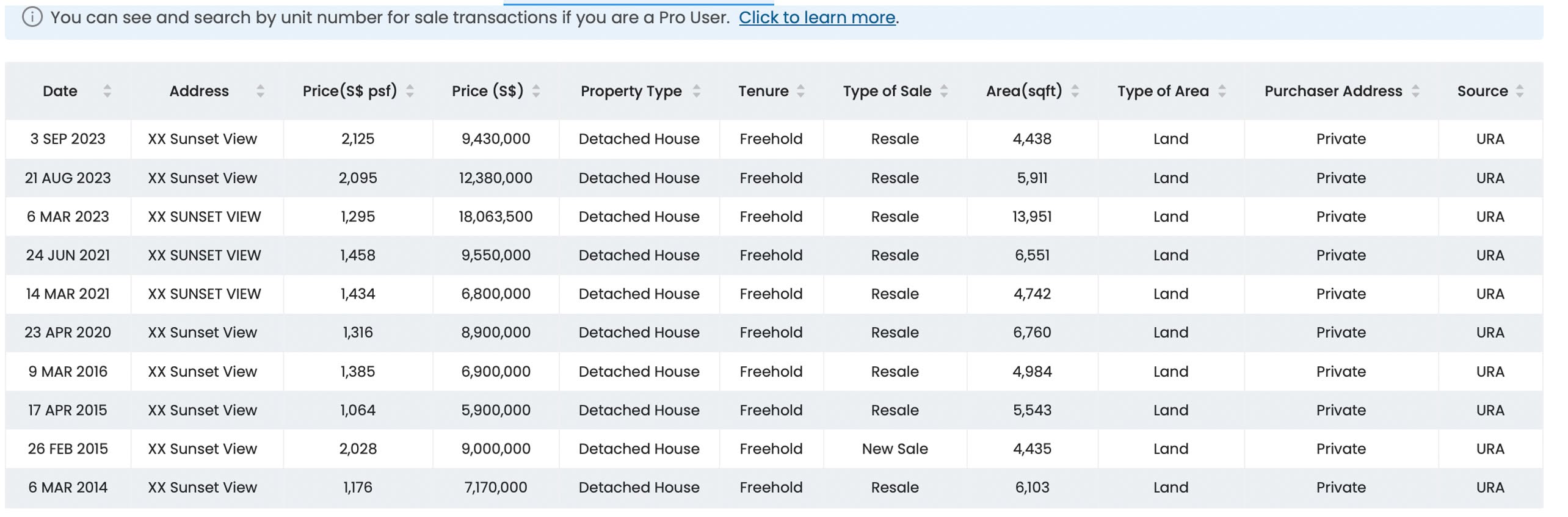Sort by Type of Sale arrow icon
The height and width of the screenshot is (517, 1568).
[x=944, y=92]
